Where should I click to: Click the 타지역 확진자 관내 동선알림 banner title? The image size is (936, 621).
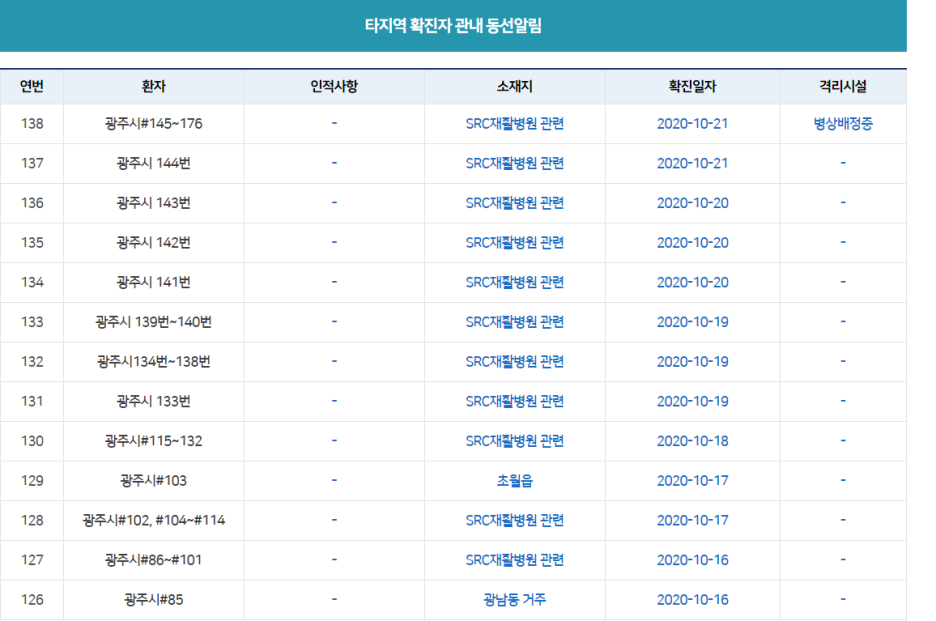pos(453,26)
